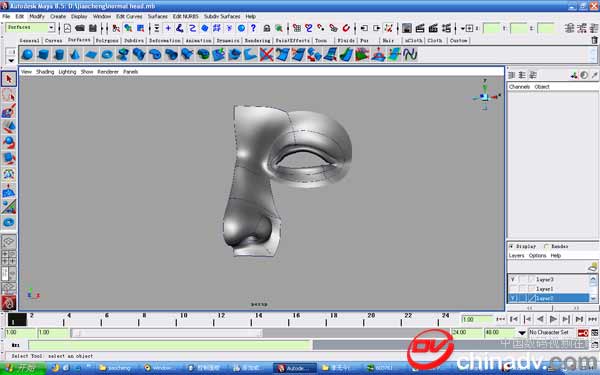Create a NURBS cone from the shelf

(75, 54)
